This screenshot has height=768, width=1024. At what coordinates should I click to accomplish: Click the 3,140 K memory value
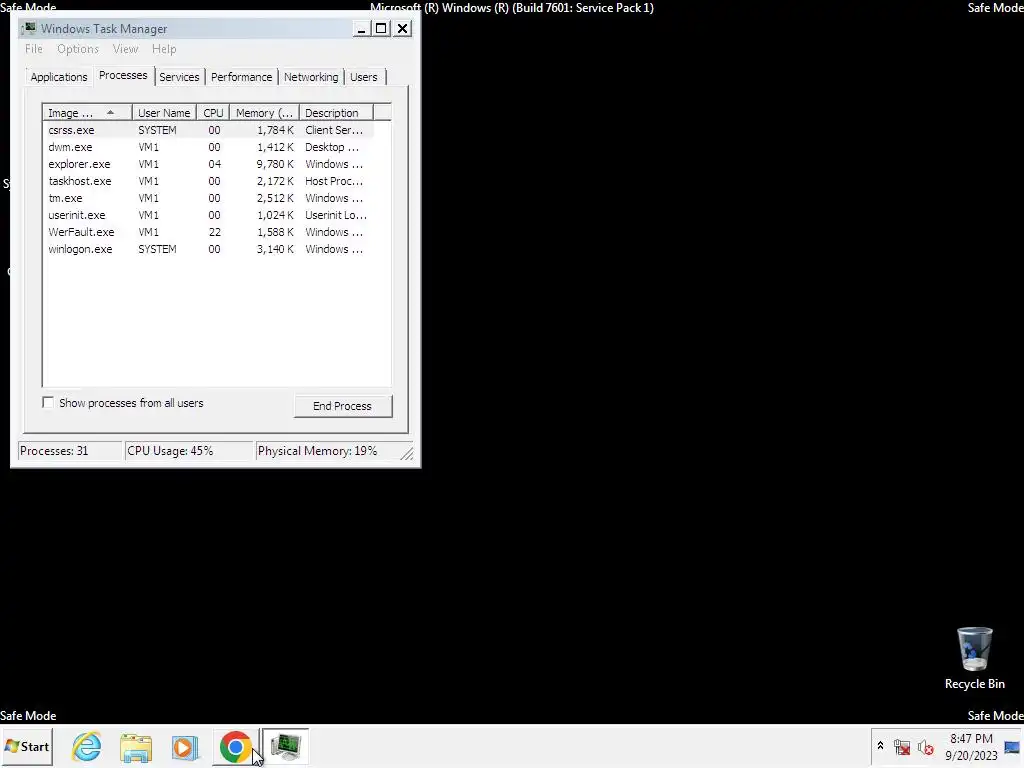[275, 249]
